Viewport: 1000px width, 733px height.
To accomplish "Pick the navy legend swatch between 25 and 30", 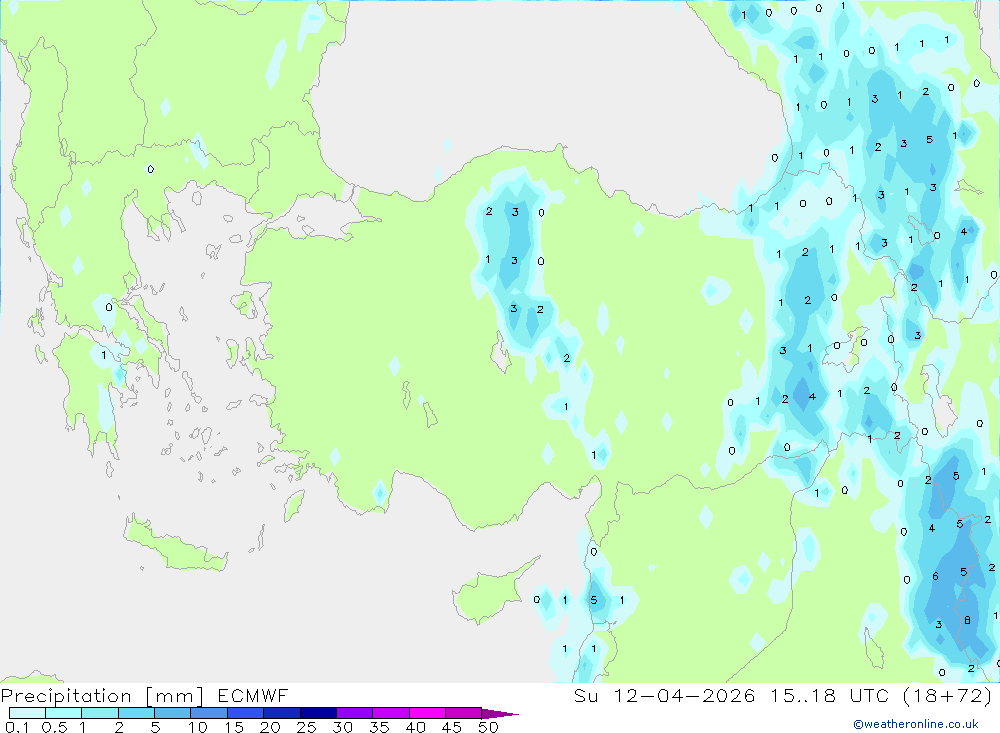I will [x=318, y=713].
